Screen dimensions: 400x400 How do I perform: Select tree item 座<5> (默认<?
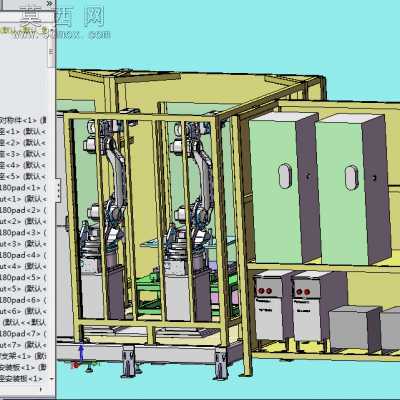23,177
